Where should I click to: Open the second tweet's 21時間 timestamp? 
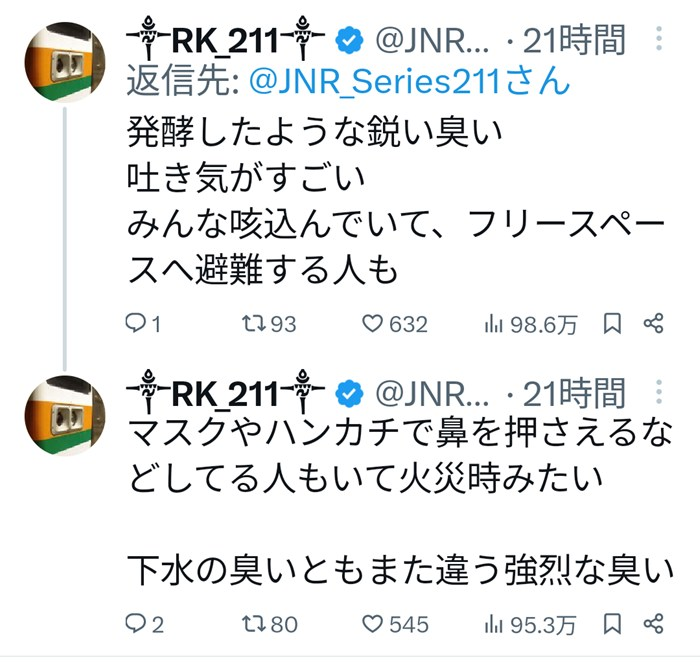point(580,392)
